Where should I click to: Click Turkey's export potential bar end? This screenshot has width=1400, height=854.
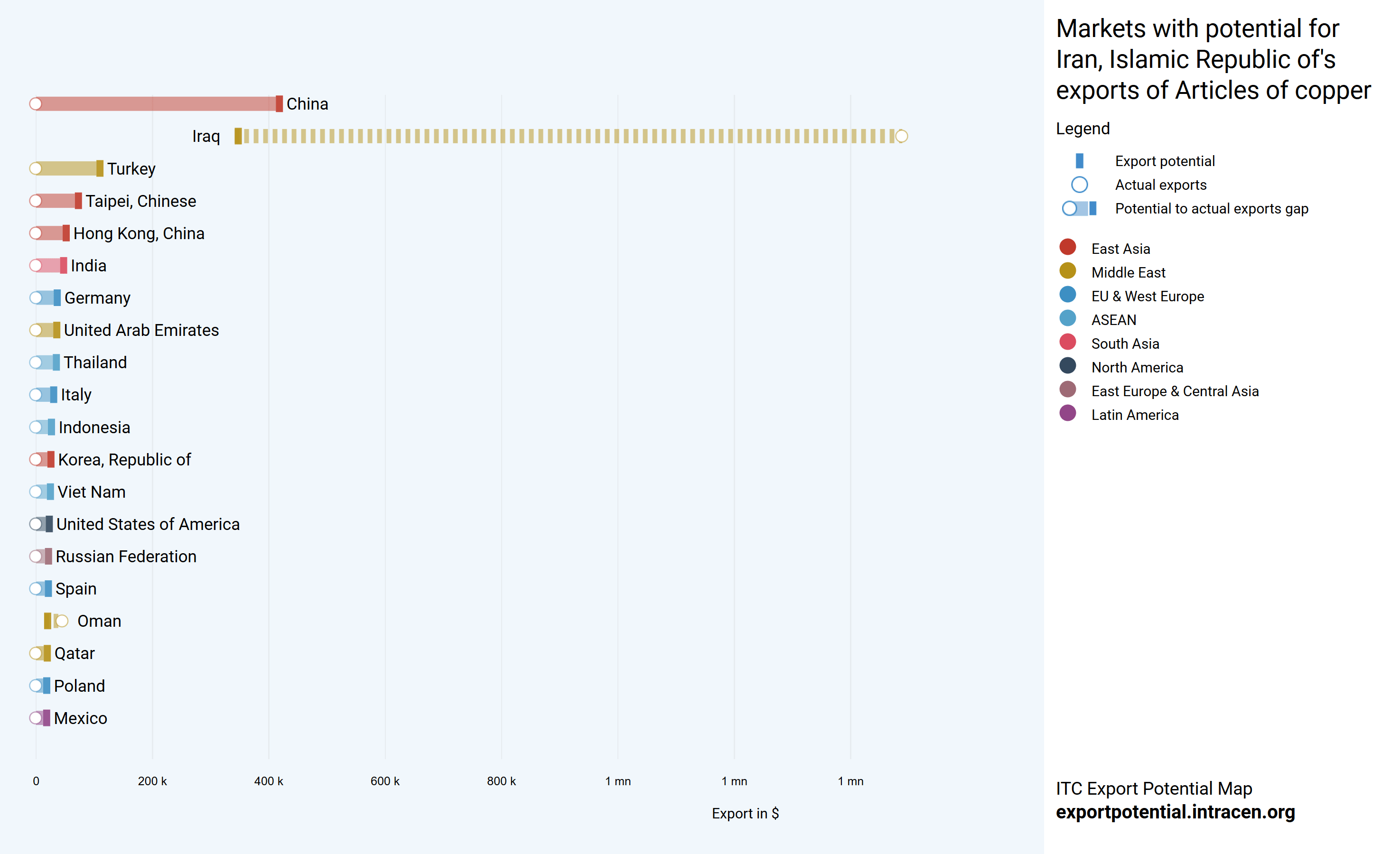coord(100,169)
